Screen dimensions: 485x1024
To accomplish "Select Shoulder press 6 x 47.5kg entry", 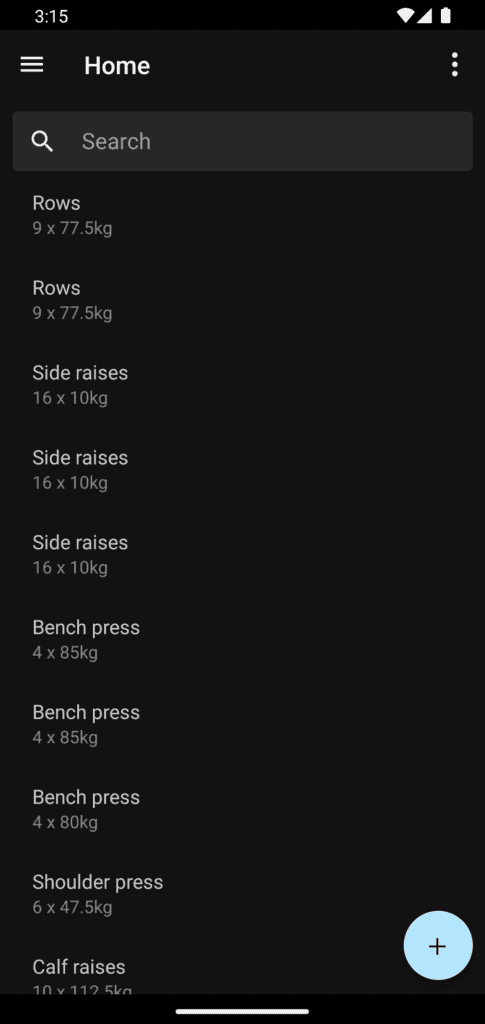I will 242,894.
